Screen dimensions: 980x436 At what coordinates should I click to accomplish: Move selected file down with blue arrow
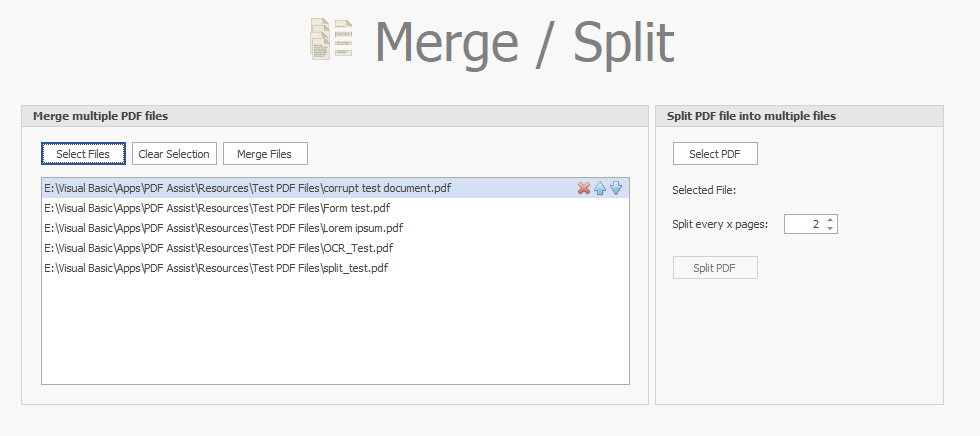click(616, 188)
